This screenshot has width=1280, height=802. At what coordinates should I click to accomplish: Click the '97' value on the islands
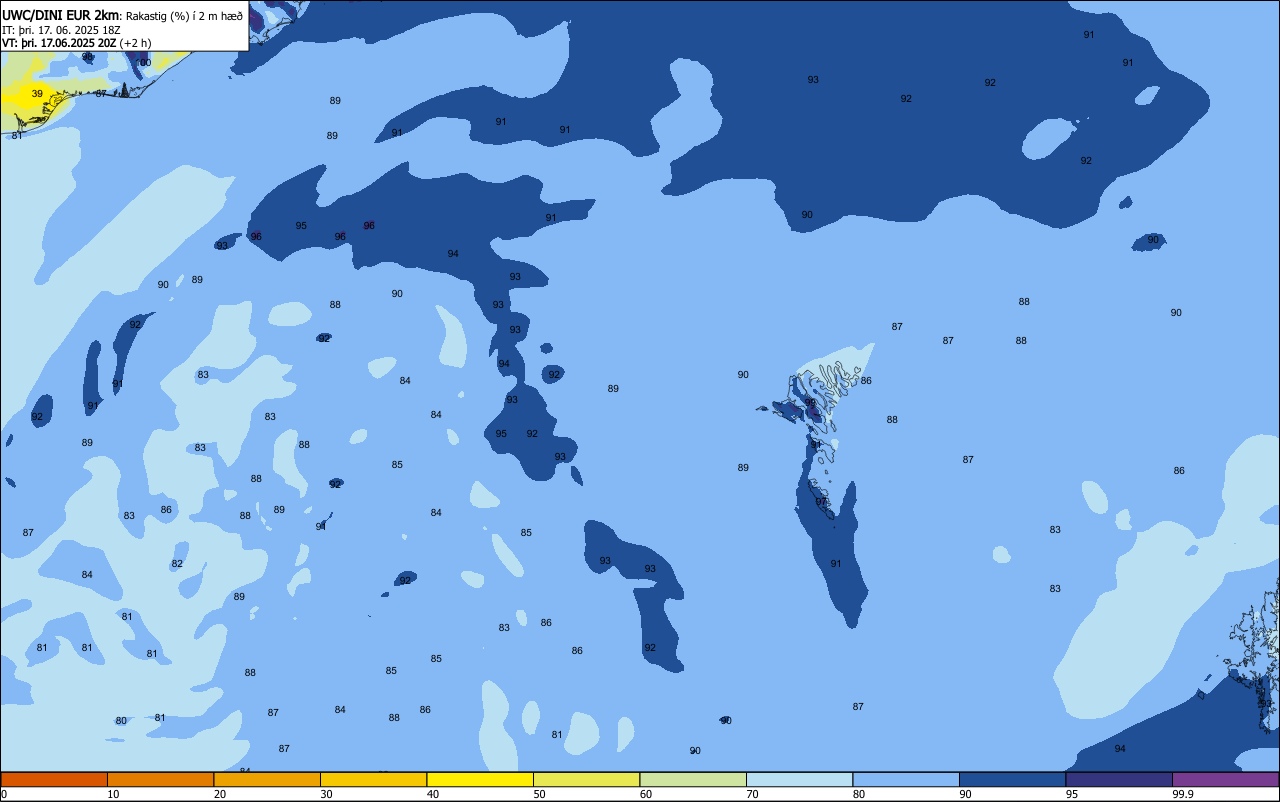click(x=821, y=502)
